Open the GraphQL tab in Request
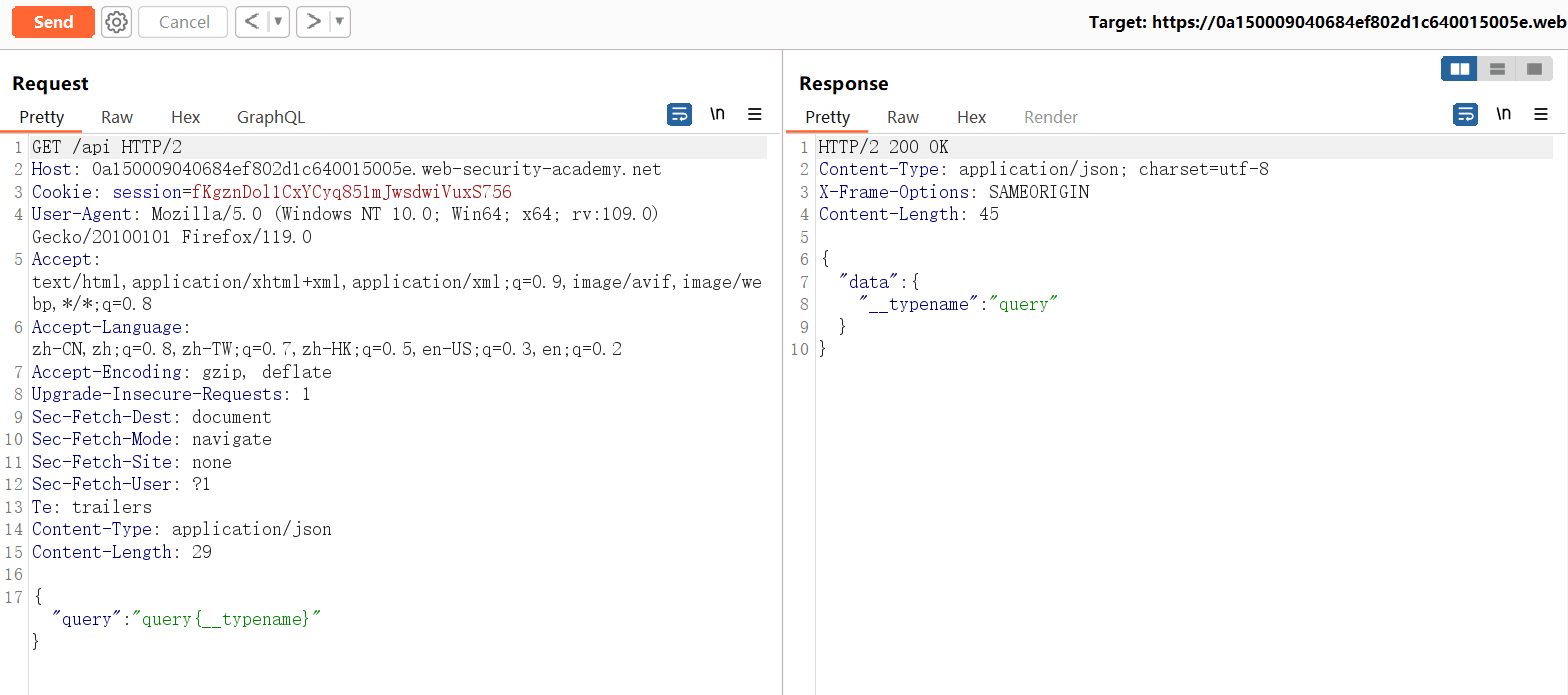The image size is (1568, 695). [x=271, y=117]
